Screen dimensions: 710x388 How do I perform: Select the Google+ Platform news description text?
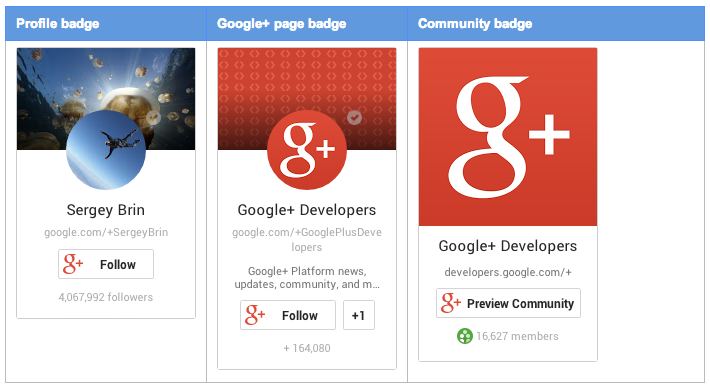(x=307, y=278)
